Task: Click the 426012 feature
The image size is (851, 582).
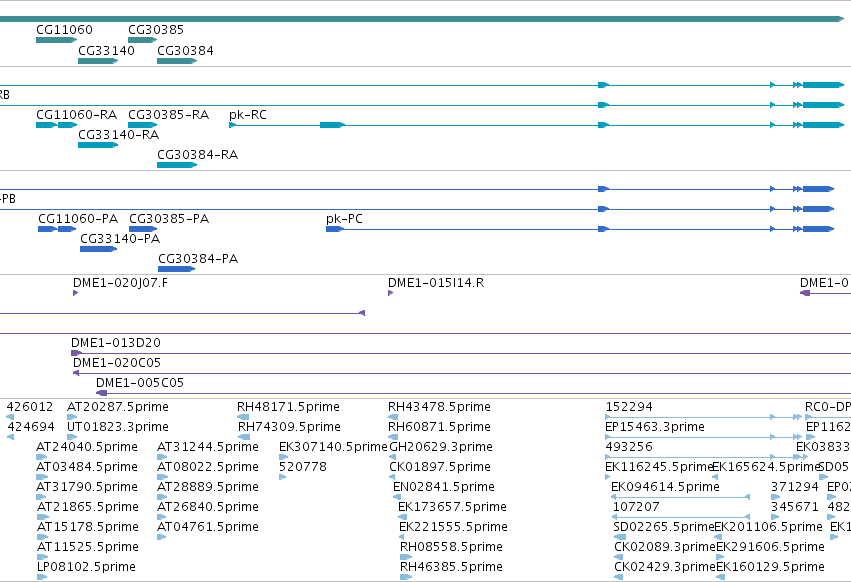Action: pyautogui.click(x=10, y=417)
